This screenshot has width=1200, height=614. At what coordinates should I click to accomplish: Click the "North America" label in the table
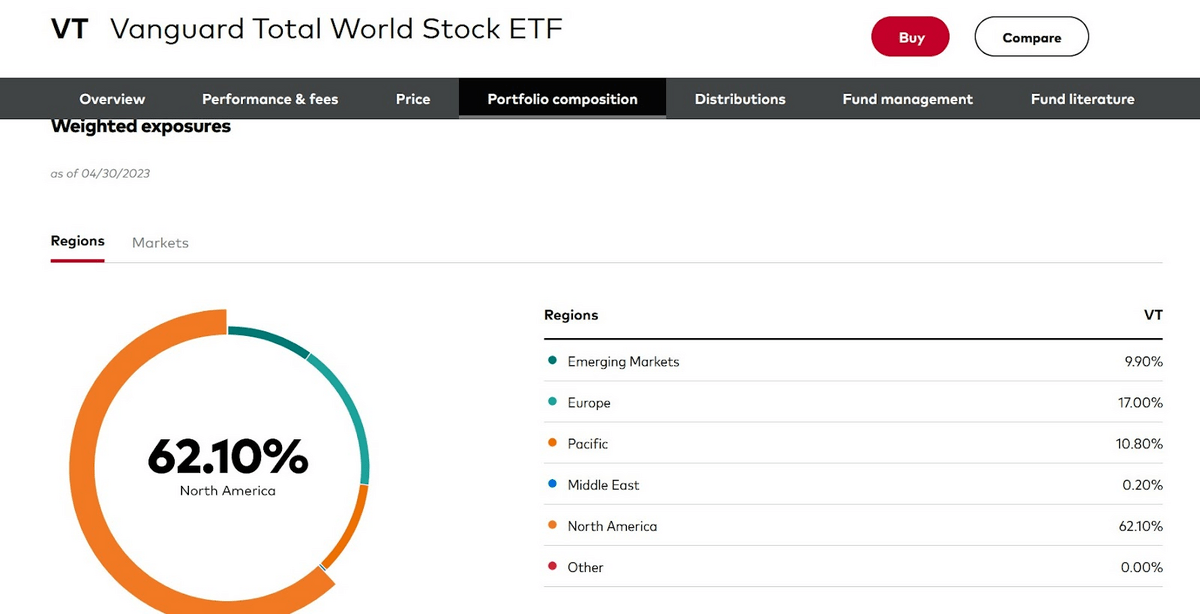tap(613, 526)
